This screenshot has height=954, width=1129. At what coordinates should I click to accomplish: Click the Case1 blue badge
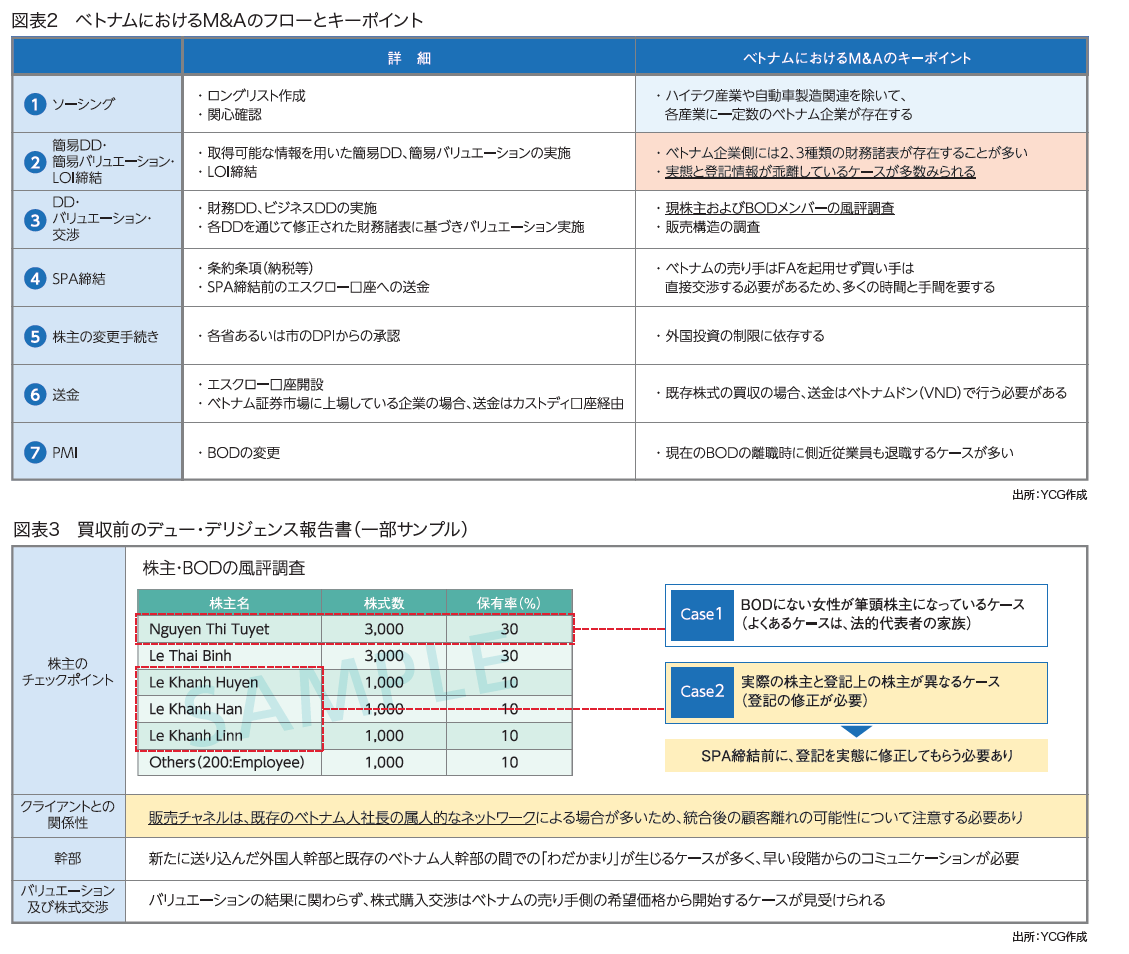(x=701, y=615)
